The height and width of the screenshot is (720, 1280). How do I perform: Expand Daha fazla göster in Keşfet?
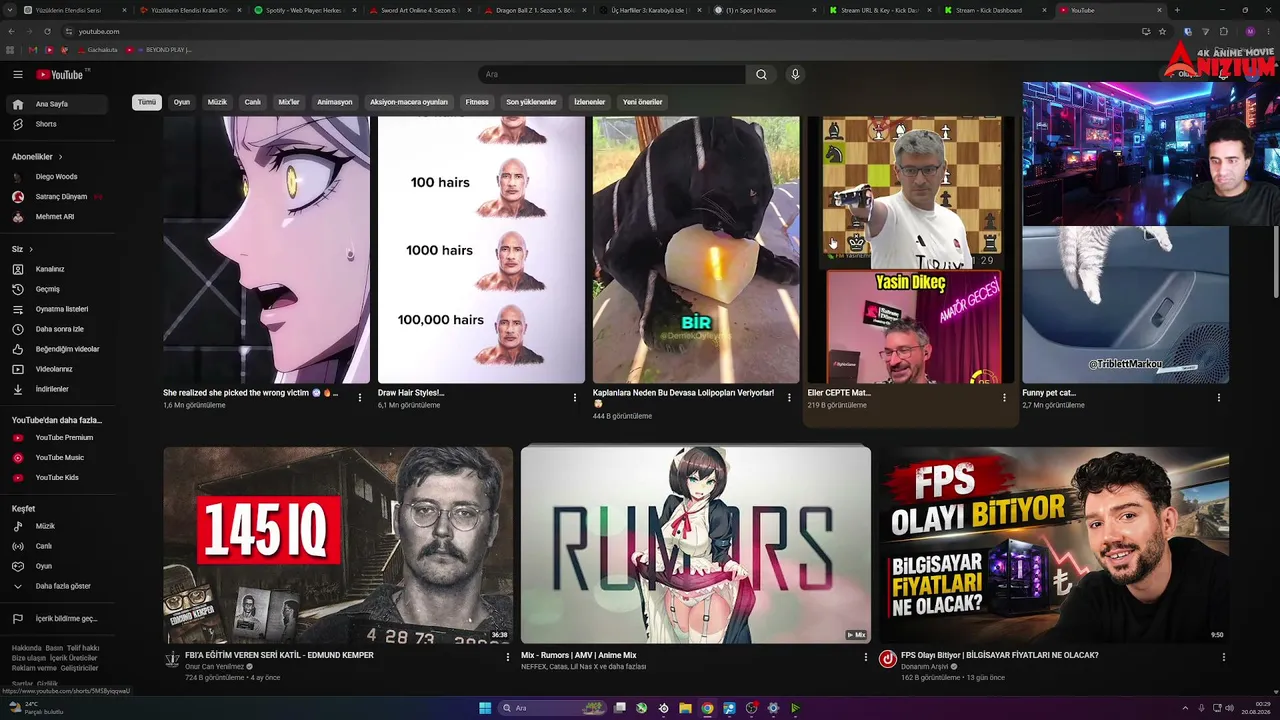(x=56, y=586)
